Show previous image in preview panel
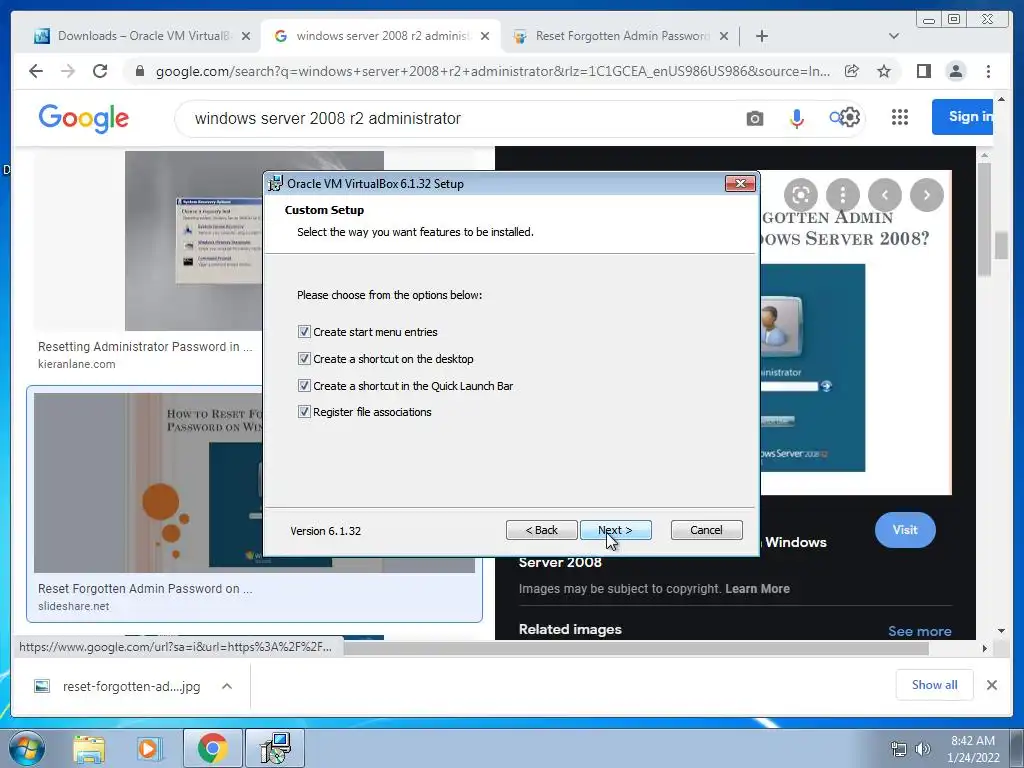 [885, 195]
